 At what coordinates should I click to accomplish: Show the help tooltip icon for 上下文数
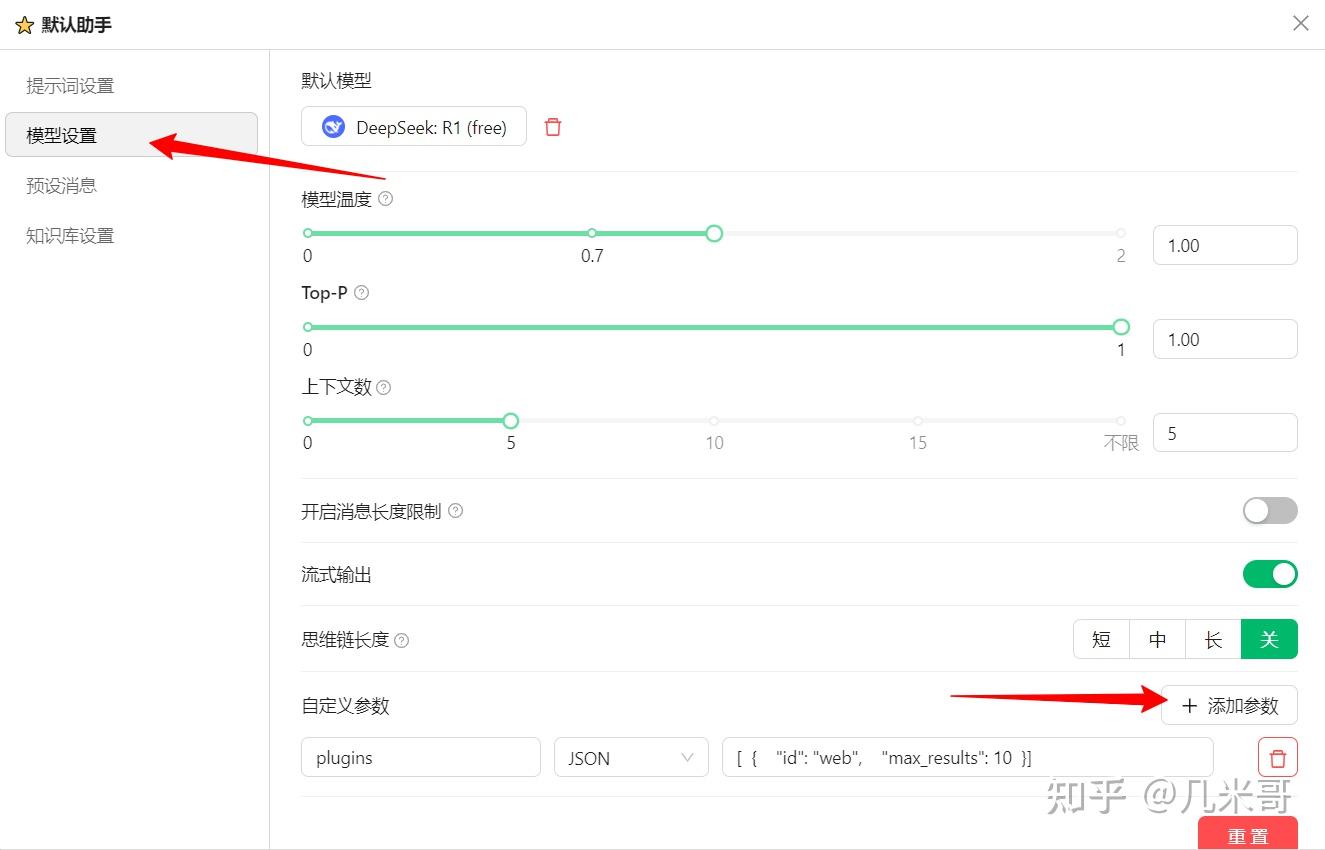[384, 387]
